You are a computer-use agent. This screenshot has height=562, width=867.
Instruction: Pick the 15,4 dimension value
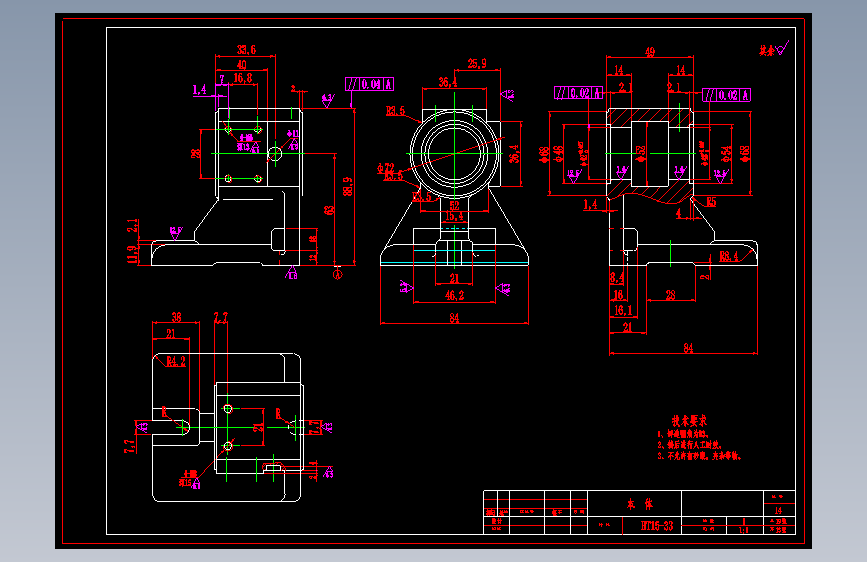[455, 216]
